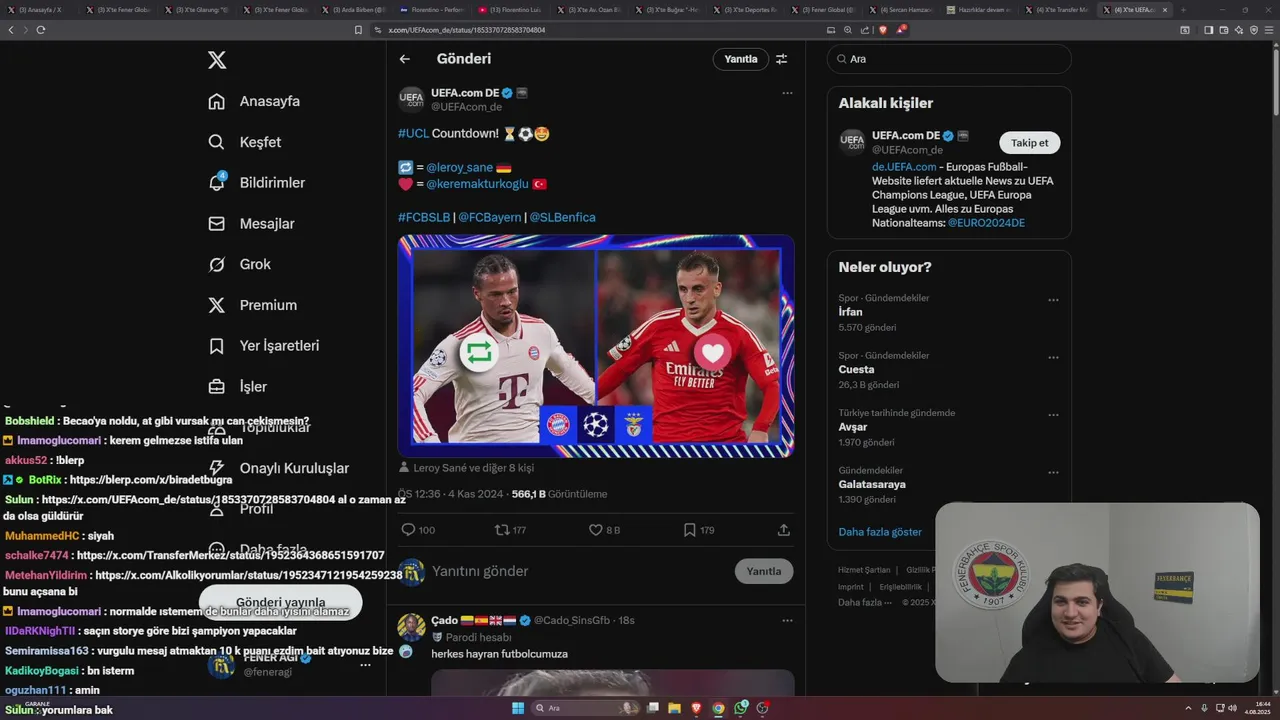Click UEFA.com DE avatar on the post
Screen dimensions: 1280x720
411,99
